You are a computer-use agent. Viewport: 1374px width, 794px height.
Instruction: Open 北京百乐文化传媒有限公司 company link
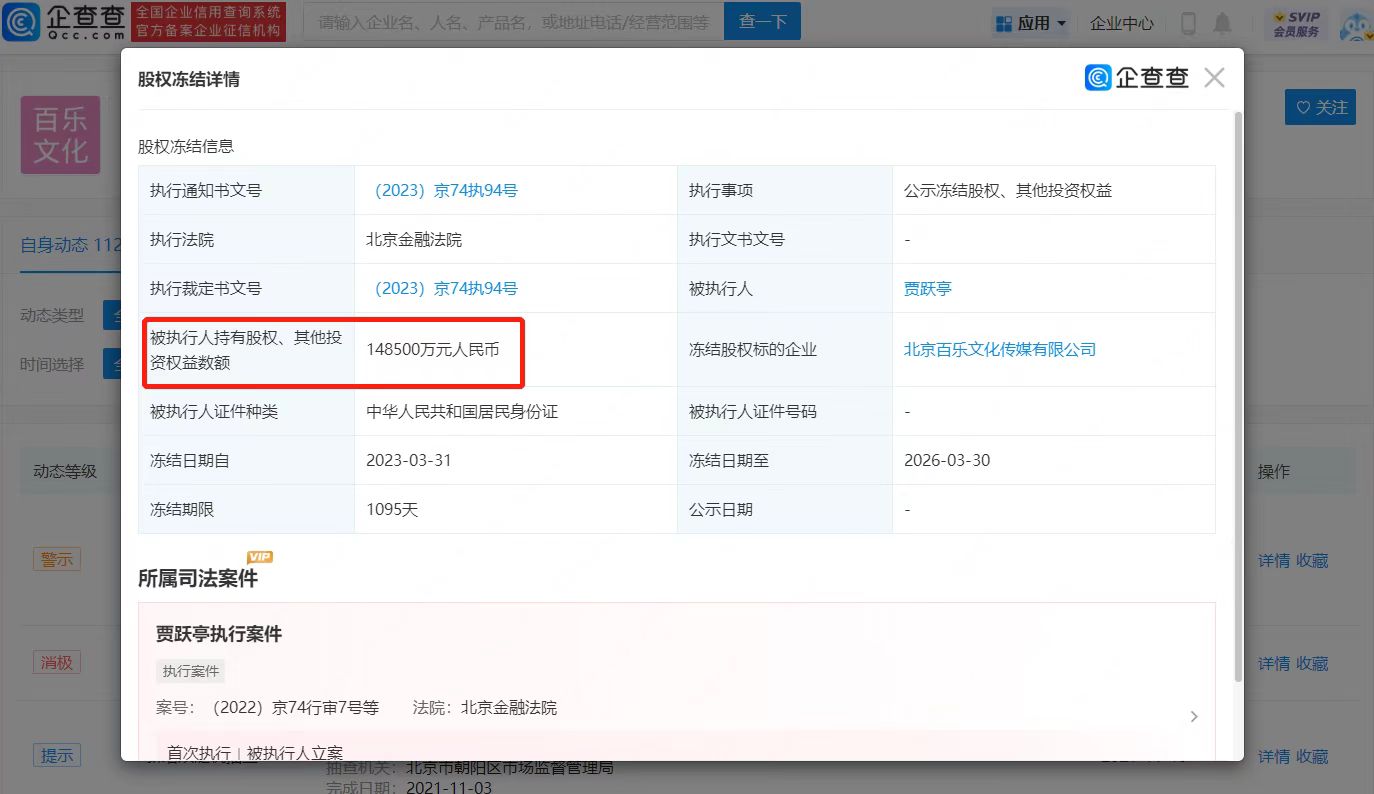click(1000, 349)
